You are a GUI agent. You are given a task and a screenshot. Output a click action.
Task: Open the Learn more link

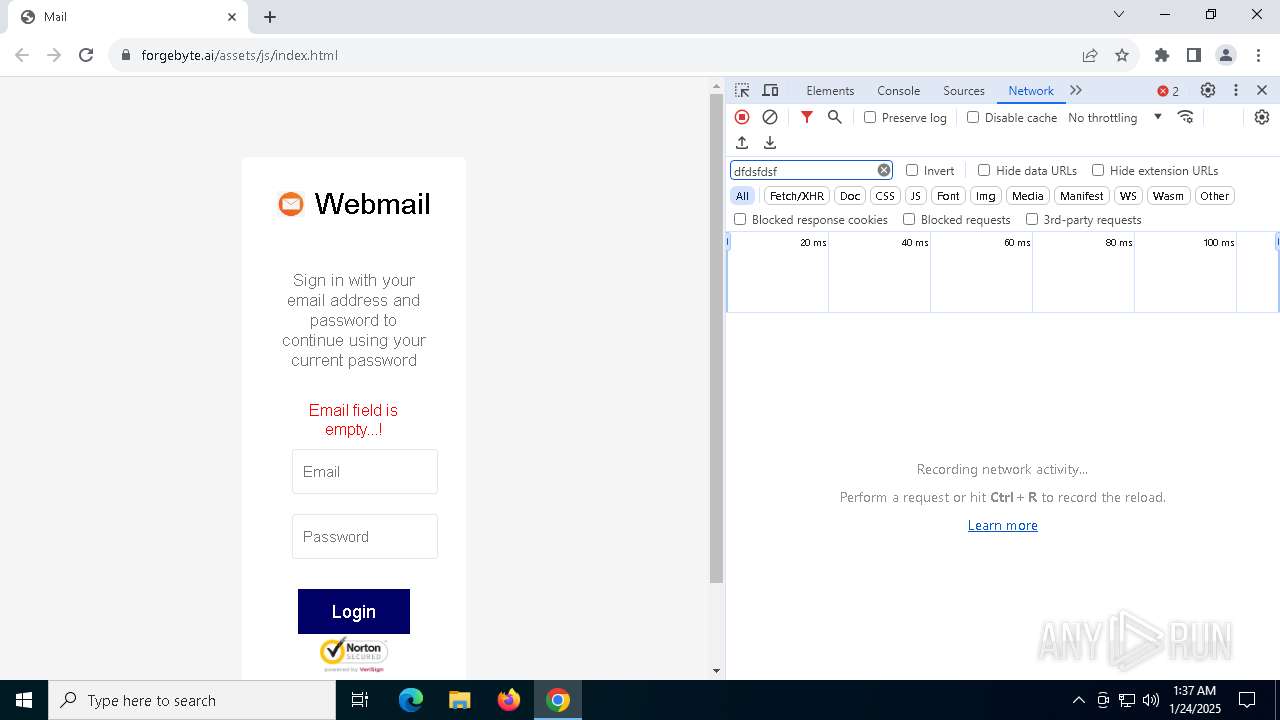(x=1002, y=525)
